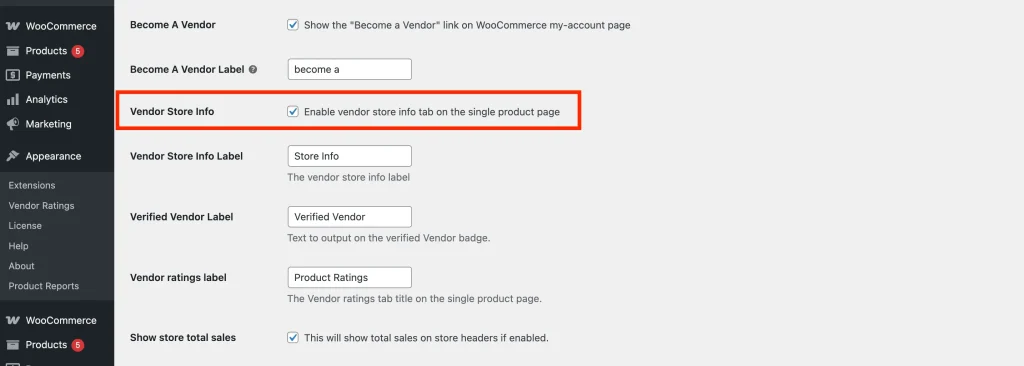Click the Verified Vendor Label text box
Viewport: 1024px width, 366px height.
coord(349,217)
